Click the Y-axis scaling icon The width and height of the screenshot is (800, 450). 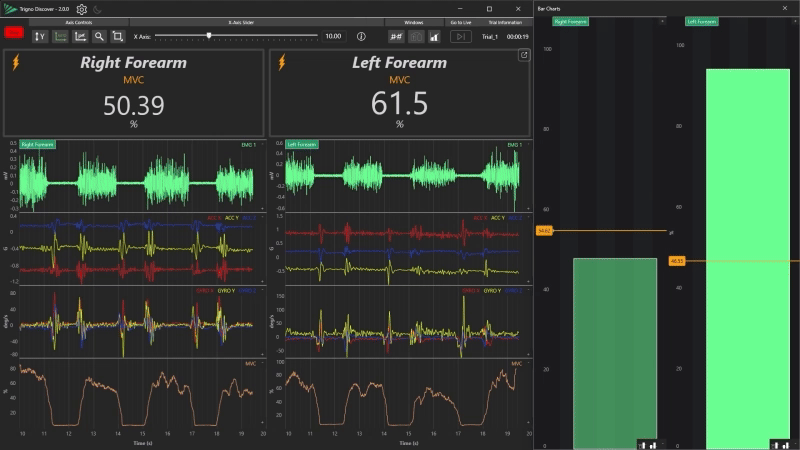[40, 36]
